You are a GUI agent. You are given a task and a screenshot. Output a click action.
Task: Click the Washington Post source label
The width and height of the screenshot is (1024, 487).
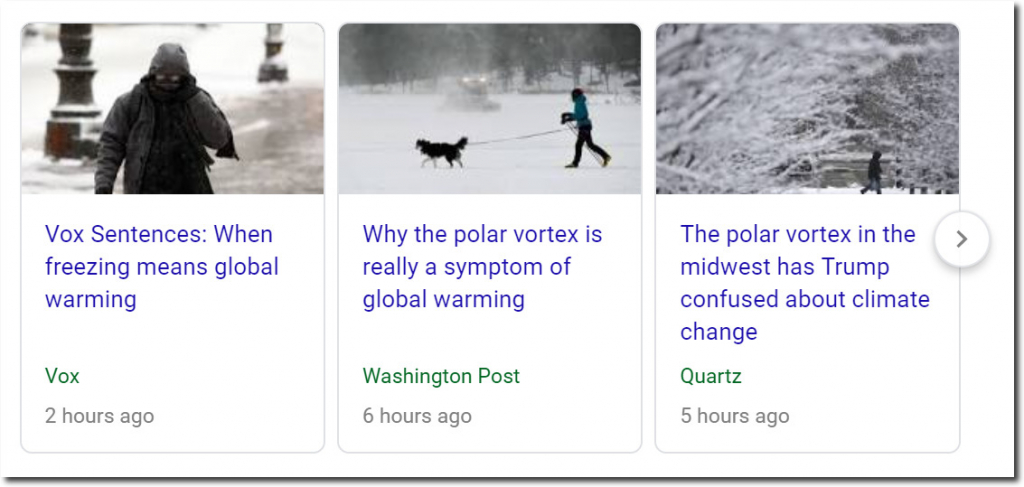441,376
